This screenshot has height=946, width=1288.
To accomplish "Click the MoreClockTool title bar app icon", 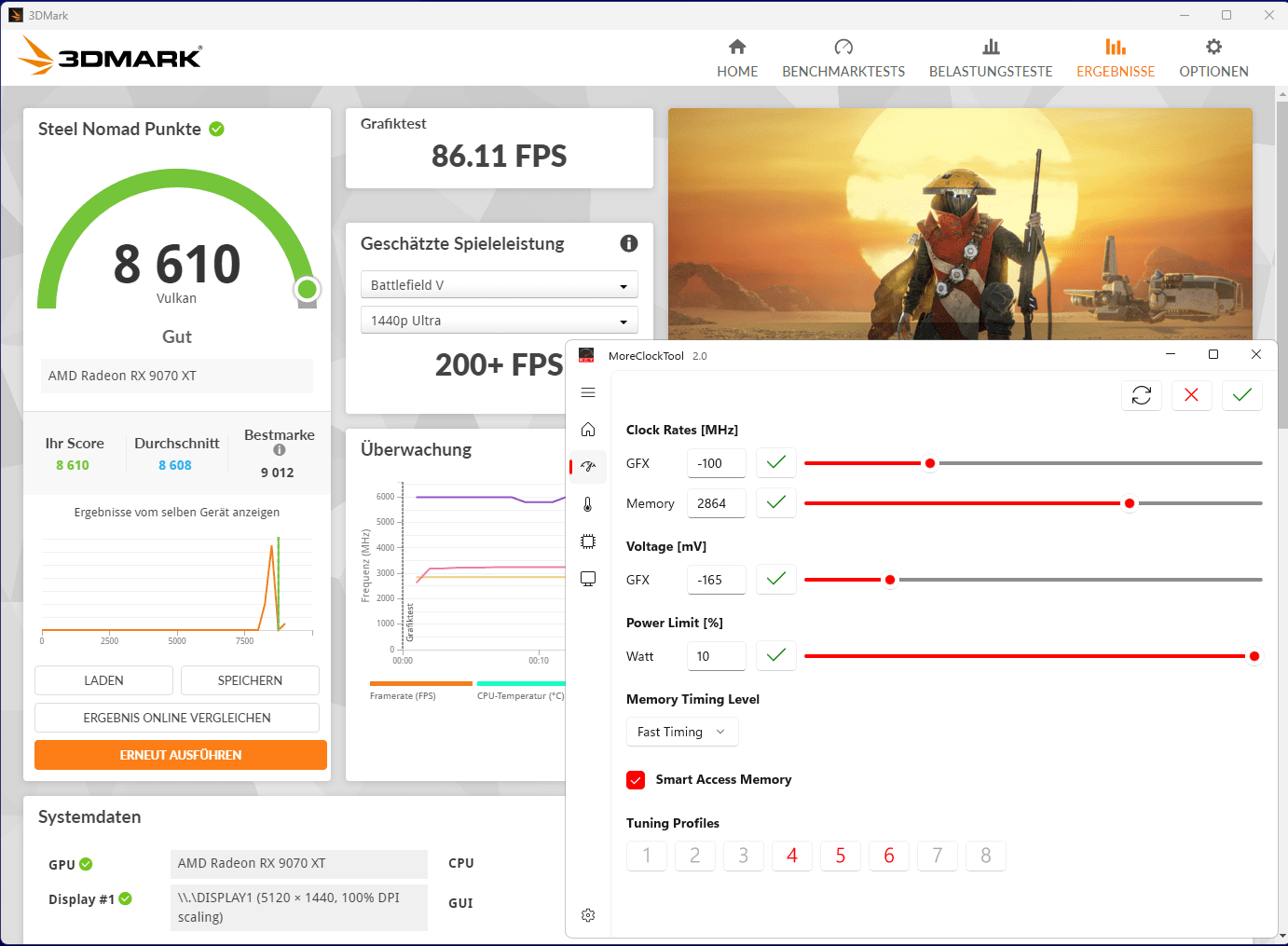I will 586,355.
